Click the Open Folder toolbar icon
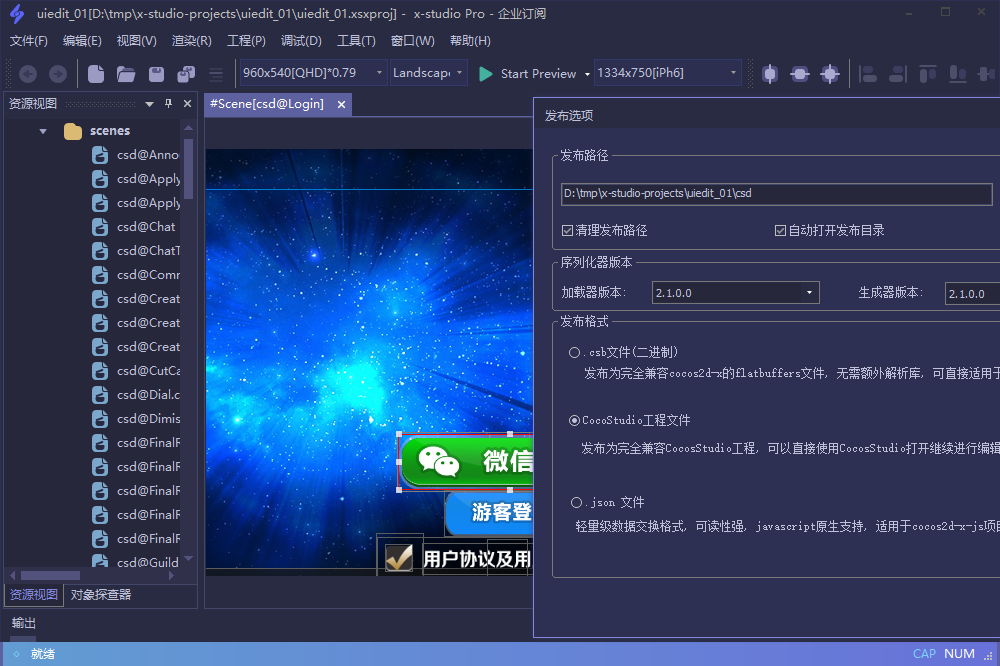 click(x=126, y=74)
